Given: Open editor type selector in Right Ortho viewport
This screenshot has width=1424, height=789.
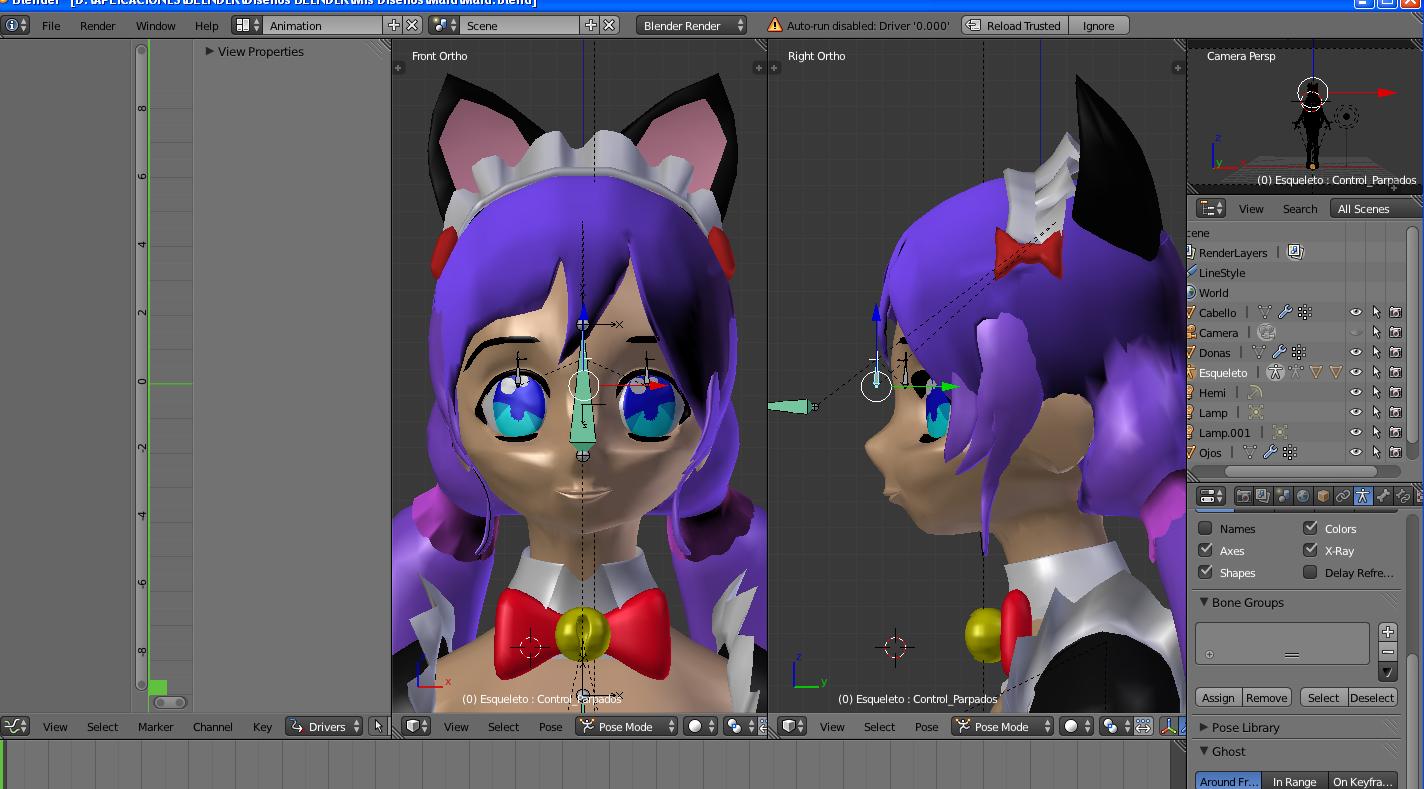Looking at the screenshot, I should click(x=792, y=727).
